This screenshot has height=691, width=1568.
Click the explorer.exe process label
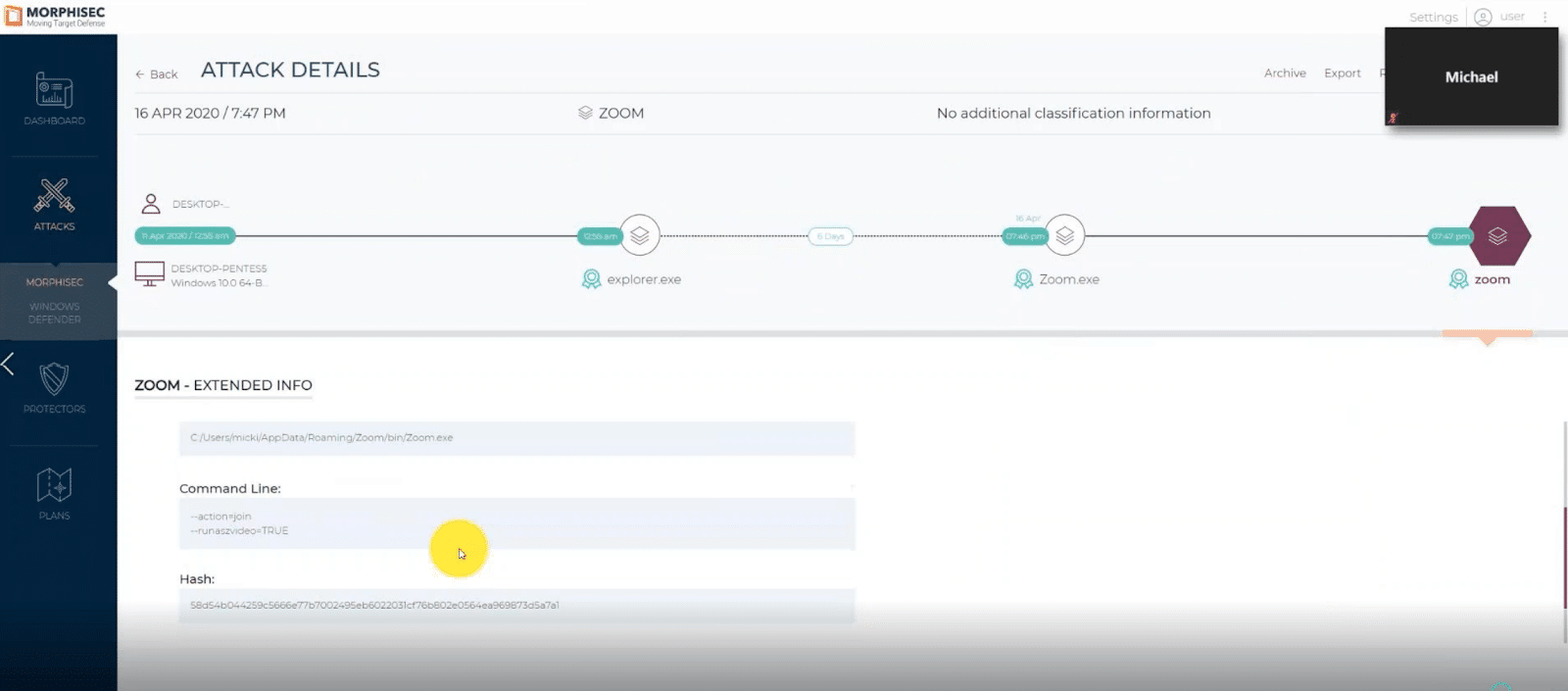pyautogui.click(x=644, y=279)
